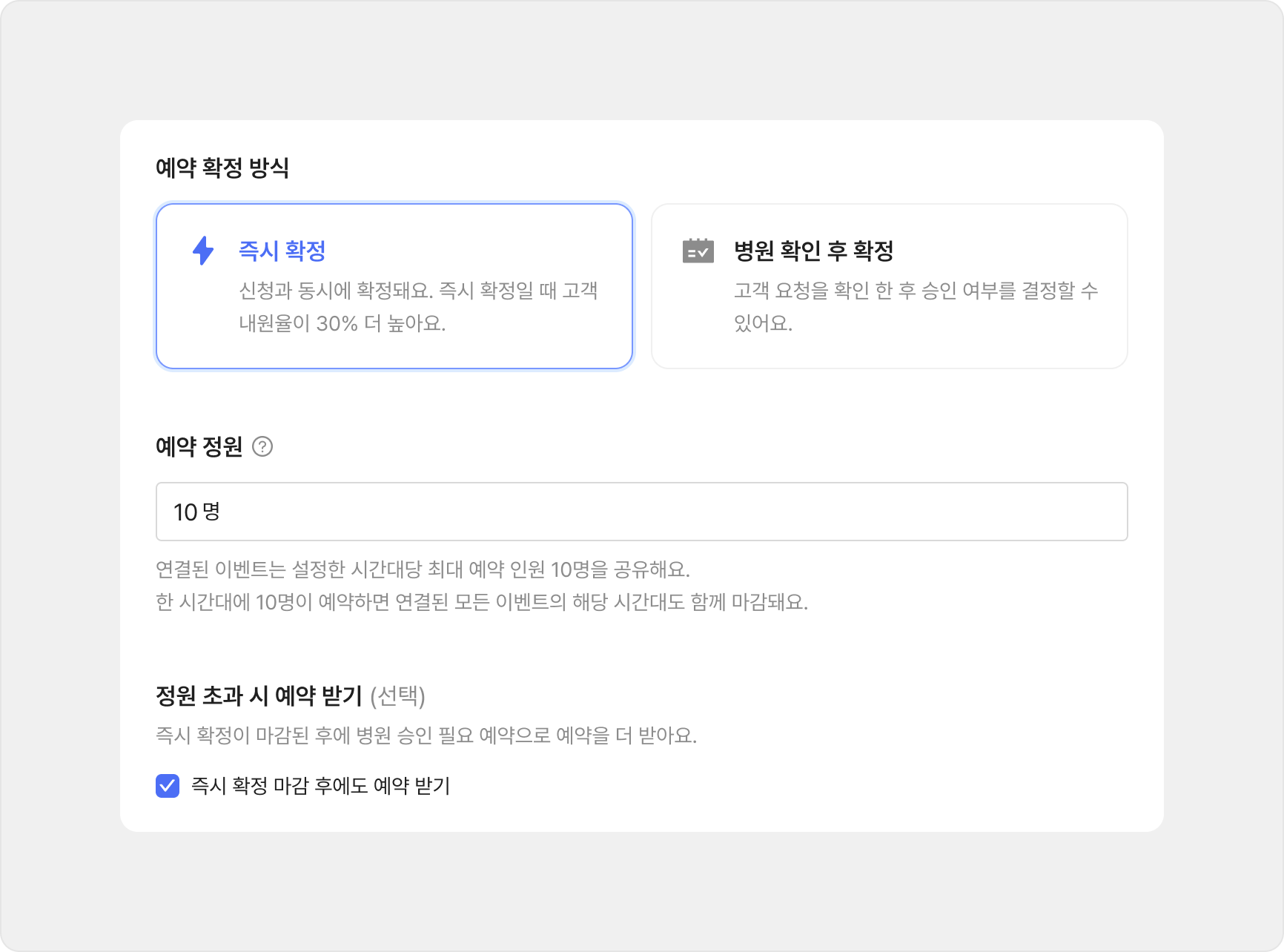This screenshot has height=952, width=1284.
Task: Click the 10 value in capacity field
Action: [x=185, y=512]
